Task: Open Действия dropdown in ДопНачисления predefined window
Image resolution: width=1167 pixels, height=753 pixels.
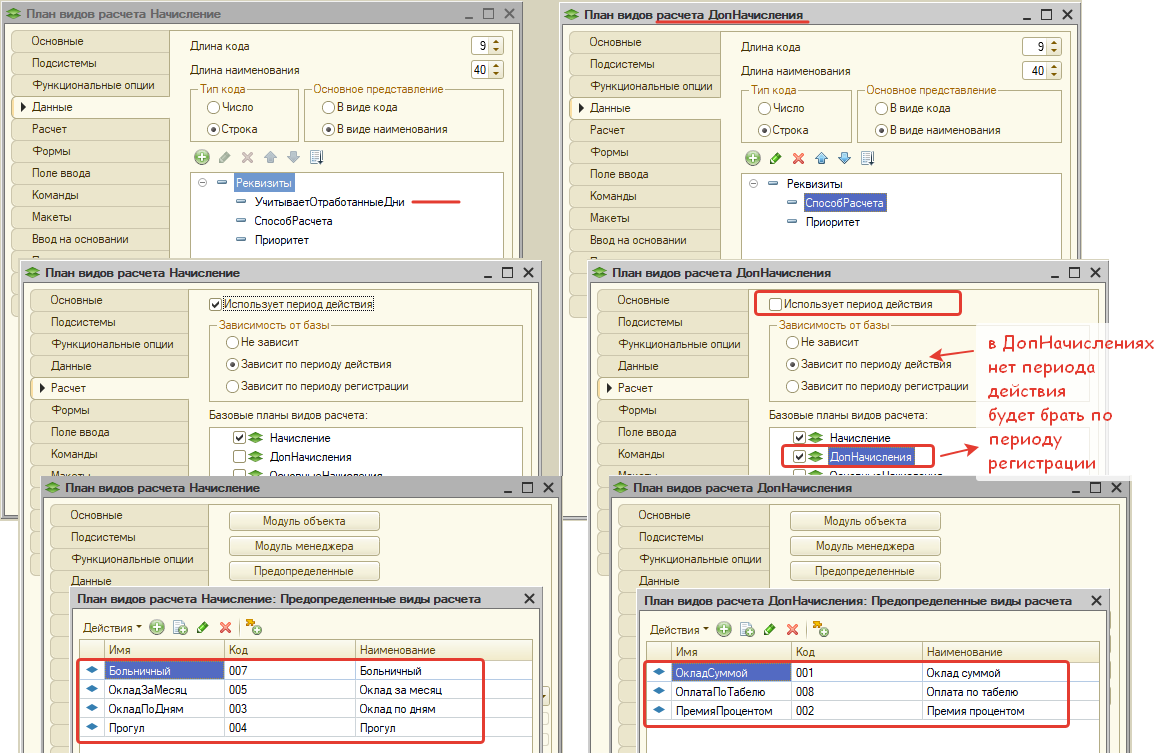Action: [x=680, y=629]
